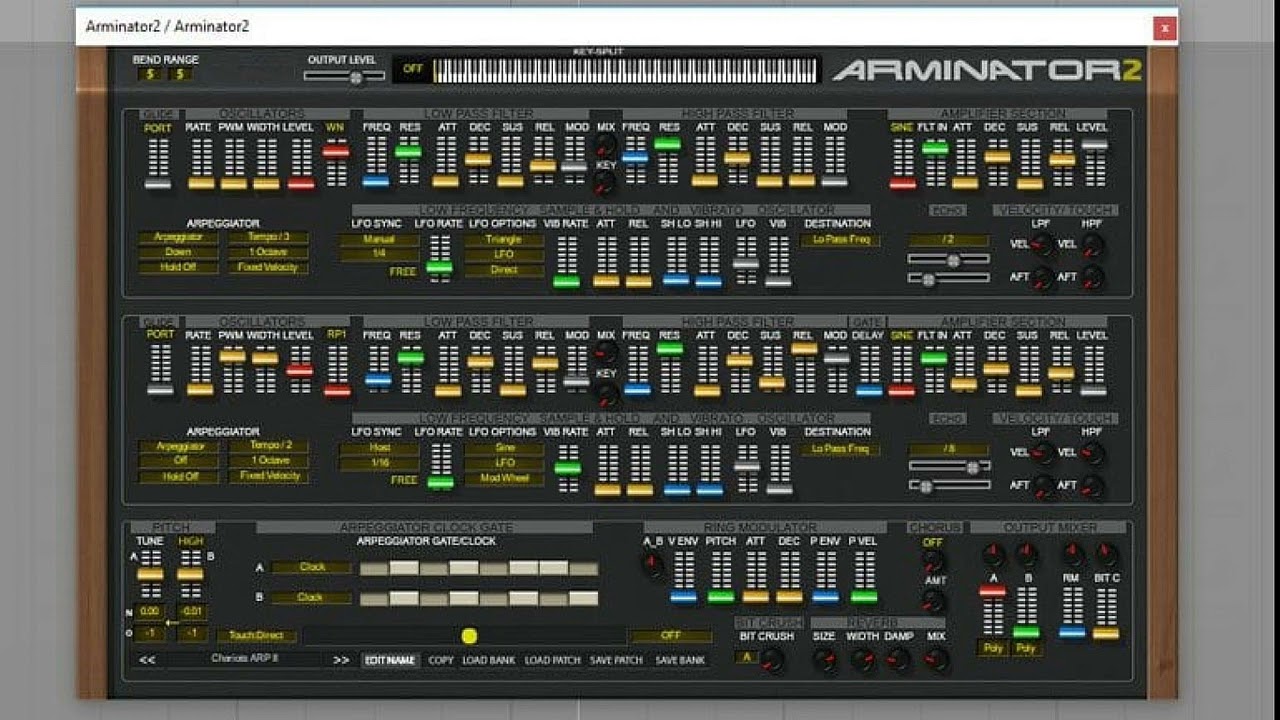Toggle the OFF button beside the yellow dot

click(670, 636)
